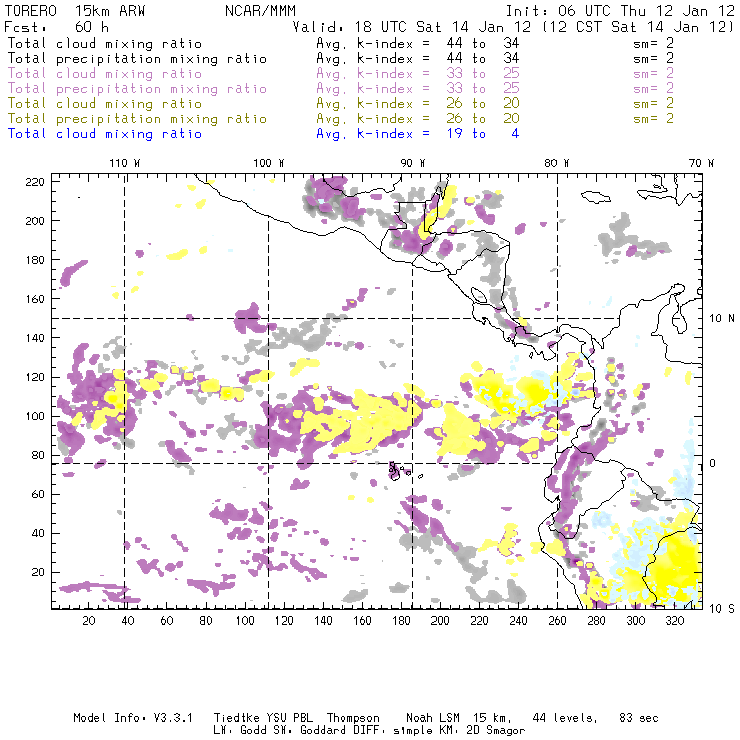Click the "10 S" latitude label

(722, 608)
